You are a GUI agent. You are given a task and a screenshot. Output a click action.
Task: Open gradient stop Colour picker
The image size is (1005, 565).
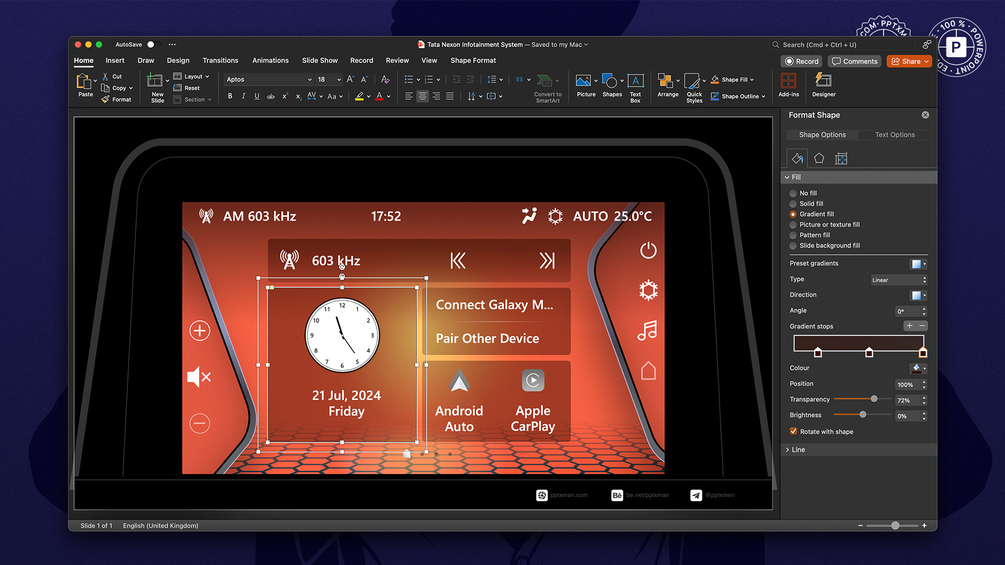[918, 368]
